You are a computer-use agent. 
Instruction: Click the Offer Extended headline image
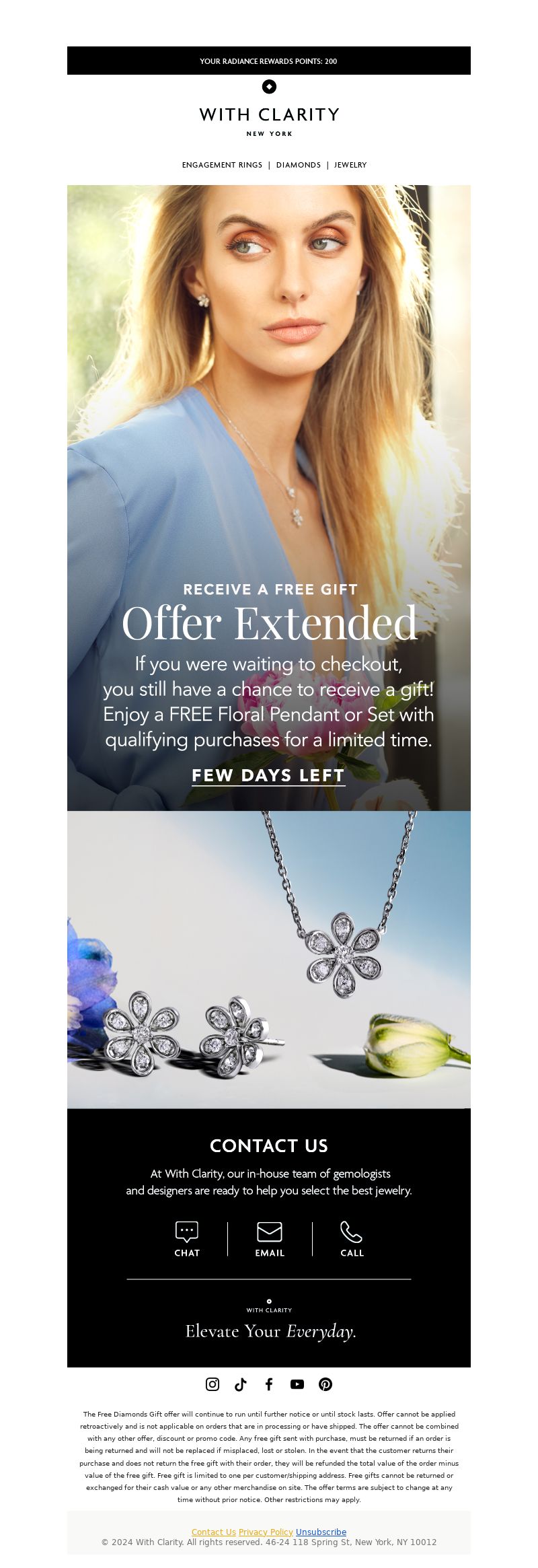point(269,498)
